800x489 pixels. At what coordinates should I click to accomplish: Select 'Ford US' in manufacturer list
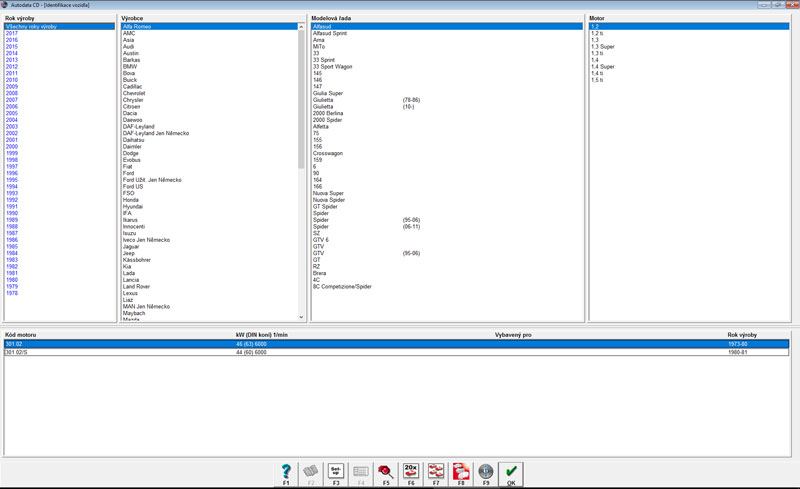pos(133,186)
